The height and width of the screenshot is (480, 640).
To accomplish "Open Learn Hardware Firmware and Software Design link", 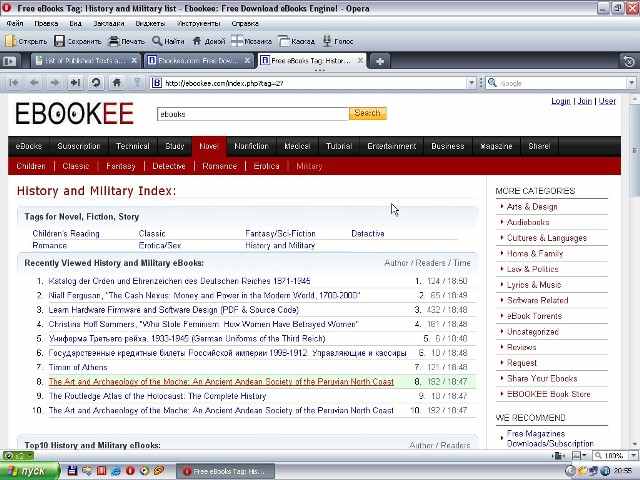I will click(174, 310).
